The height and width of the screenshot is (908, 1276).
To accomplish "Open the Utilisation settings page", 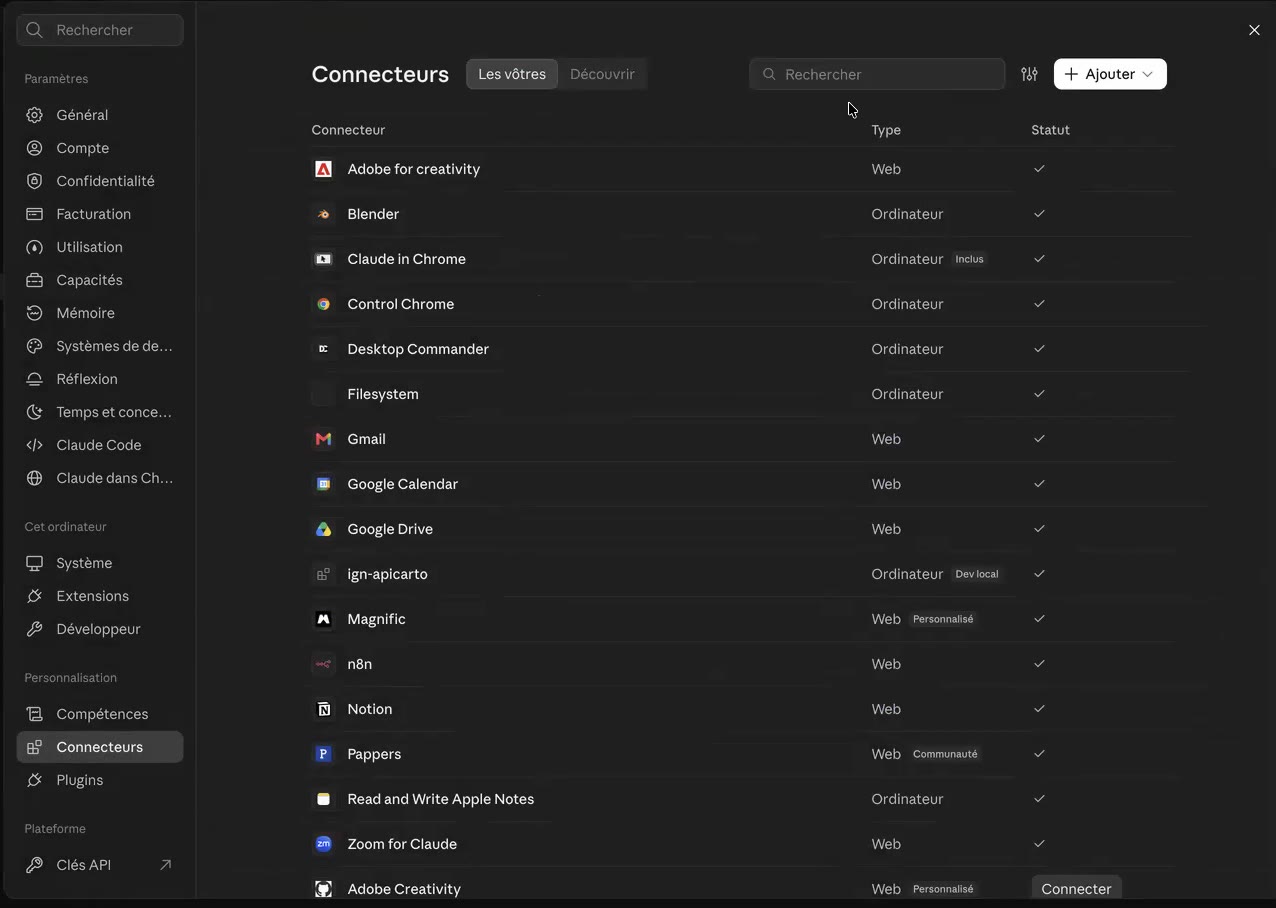I will (x=100, y=247).
